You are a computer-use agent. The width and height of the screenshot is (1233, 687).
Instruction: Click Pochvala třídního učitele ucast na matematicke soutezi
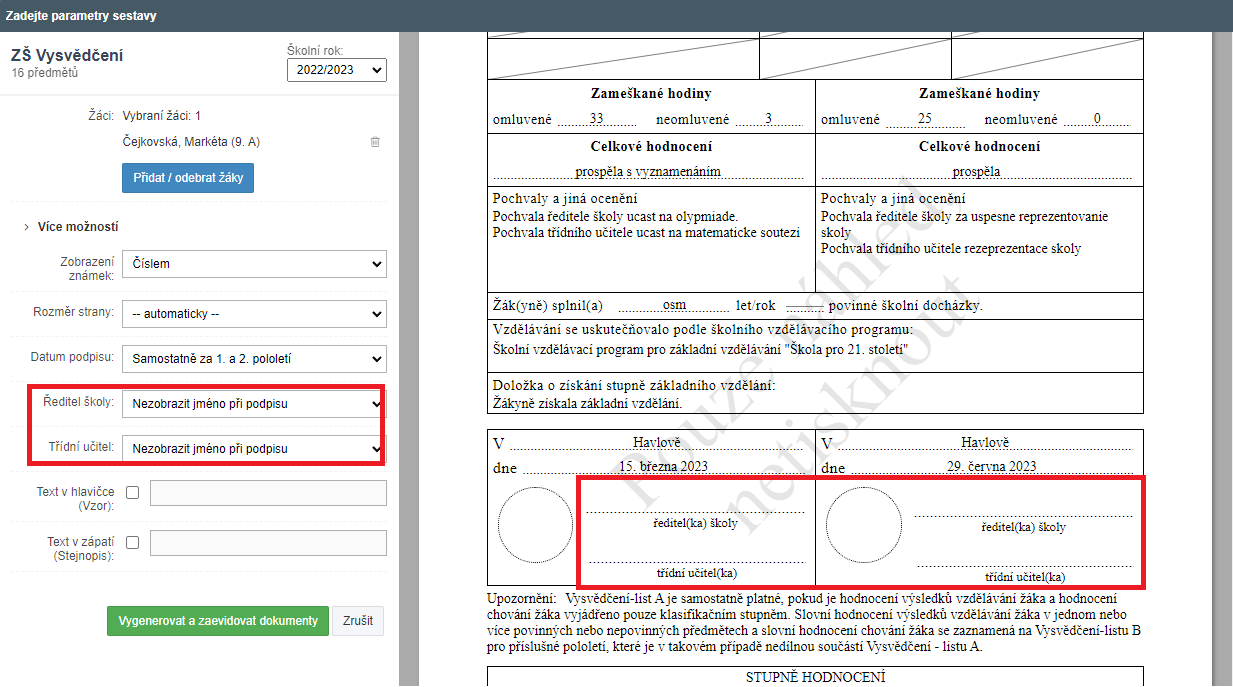tap(647, 233)
